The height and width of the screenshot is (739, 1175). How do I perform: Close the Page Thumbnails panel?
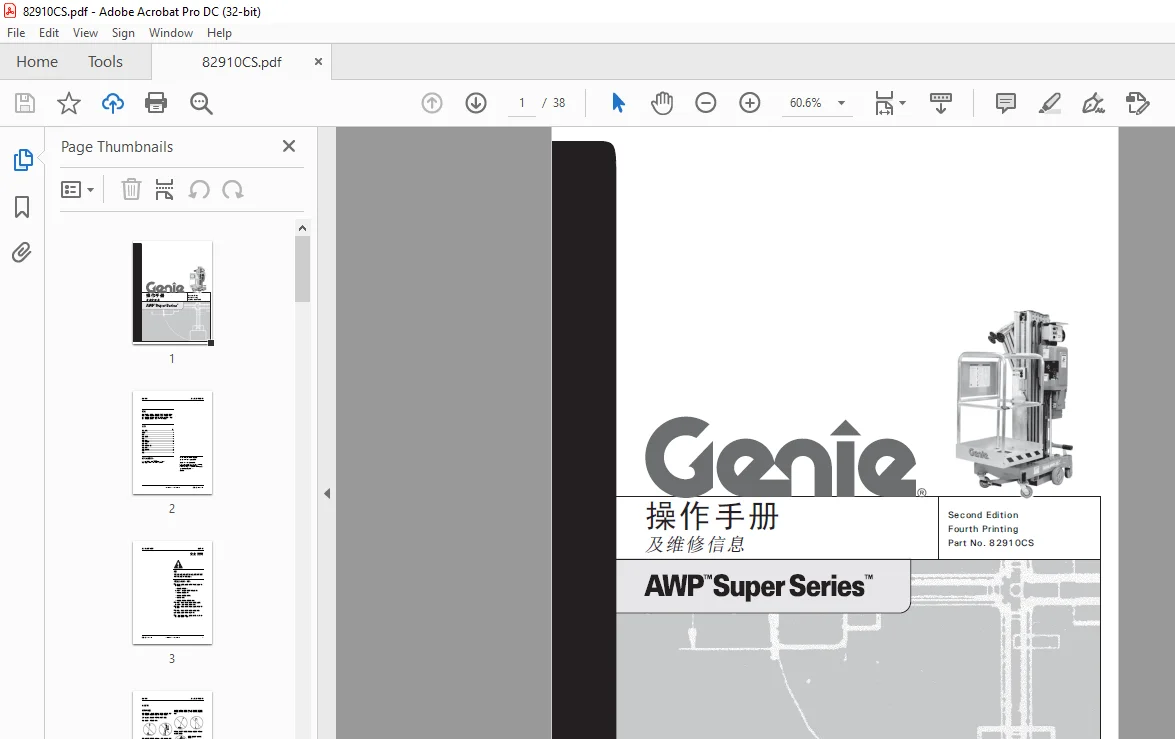(x=289, y=146)
